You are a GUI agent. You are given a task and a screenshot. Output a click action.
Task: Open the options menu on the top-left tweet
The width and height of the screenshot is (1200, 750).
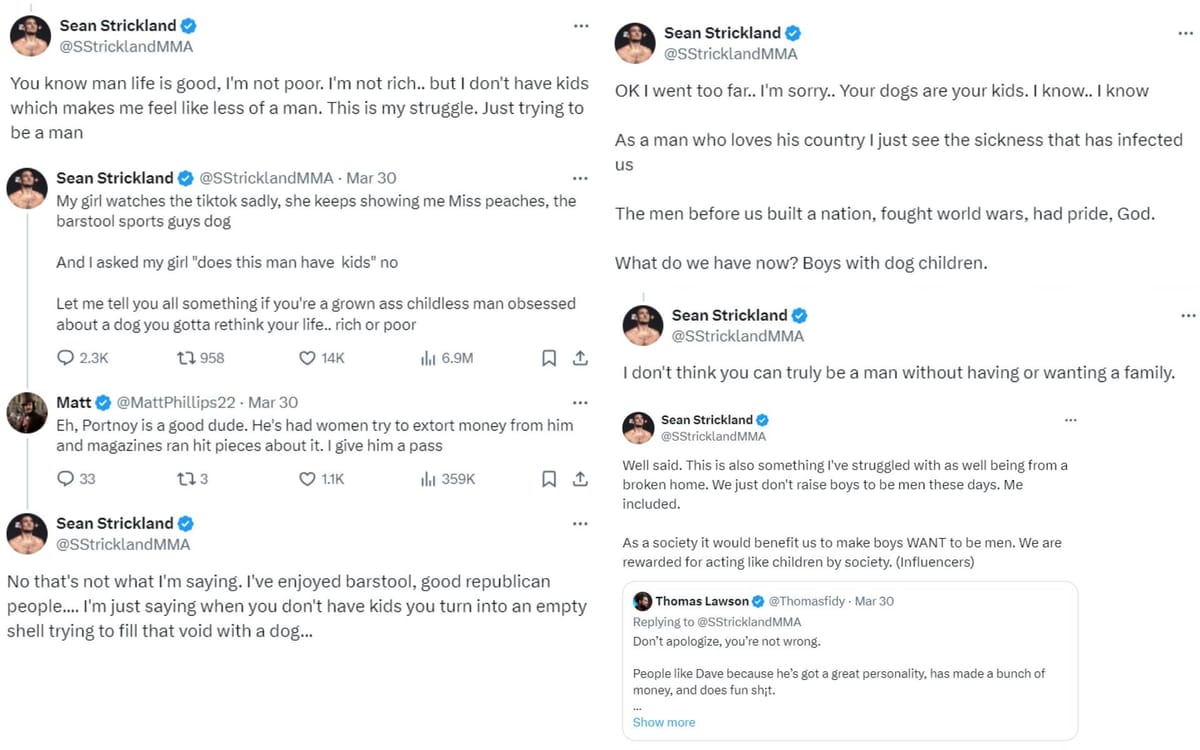tap(581, 26)
